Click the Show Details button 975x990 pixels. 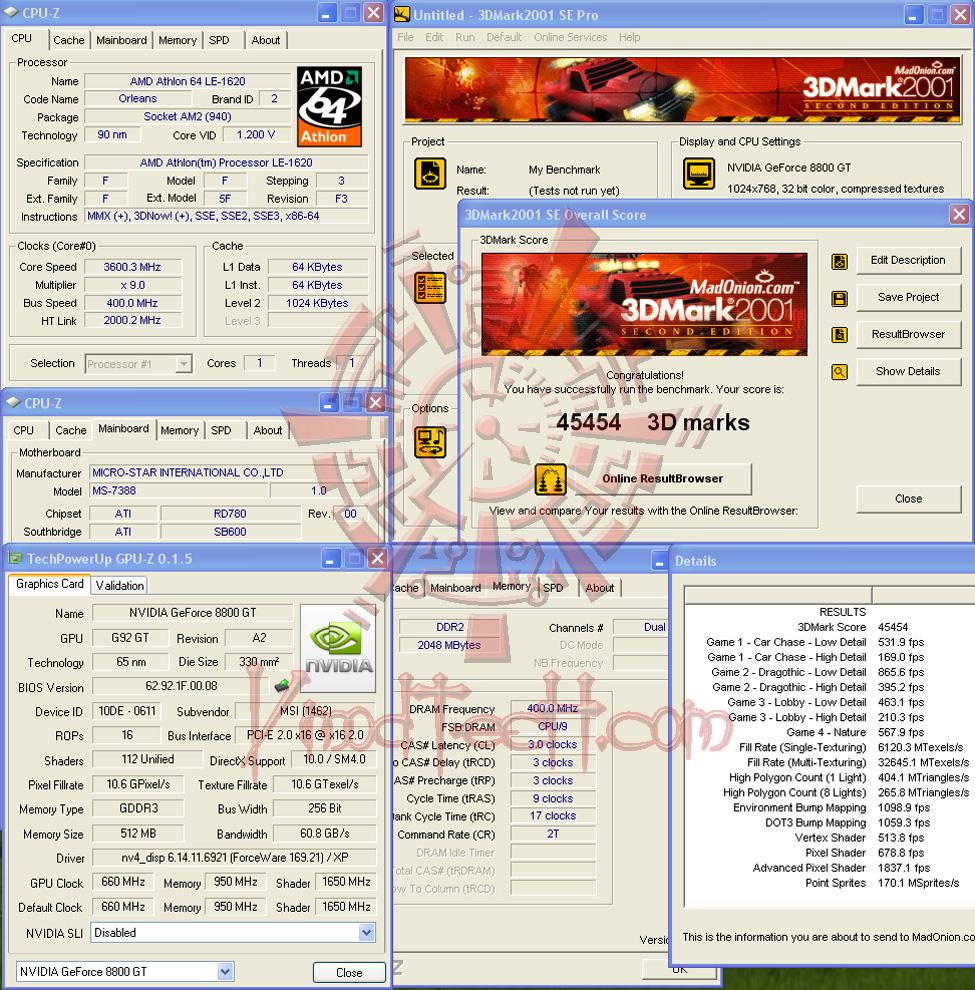908,372
